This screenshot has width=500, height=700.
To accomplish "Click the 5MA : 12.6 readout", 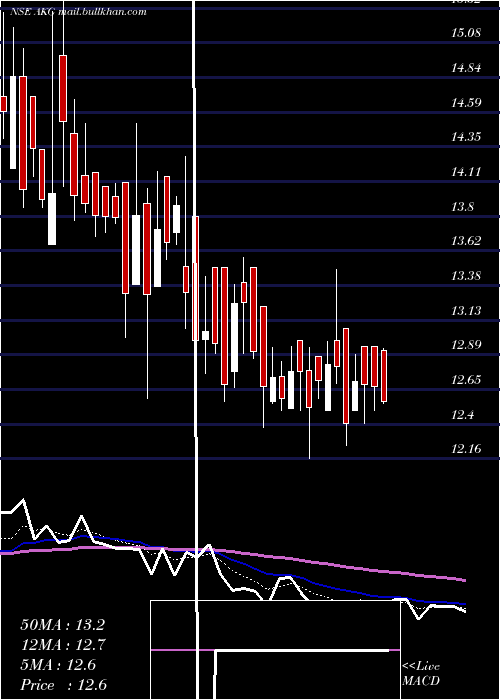I will 58,665.
